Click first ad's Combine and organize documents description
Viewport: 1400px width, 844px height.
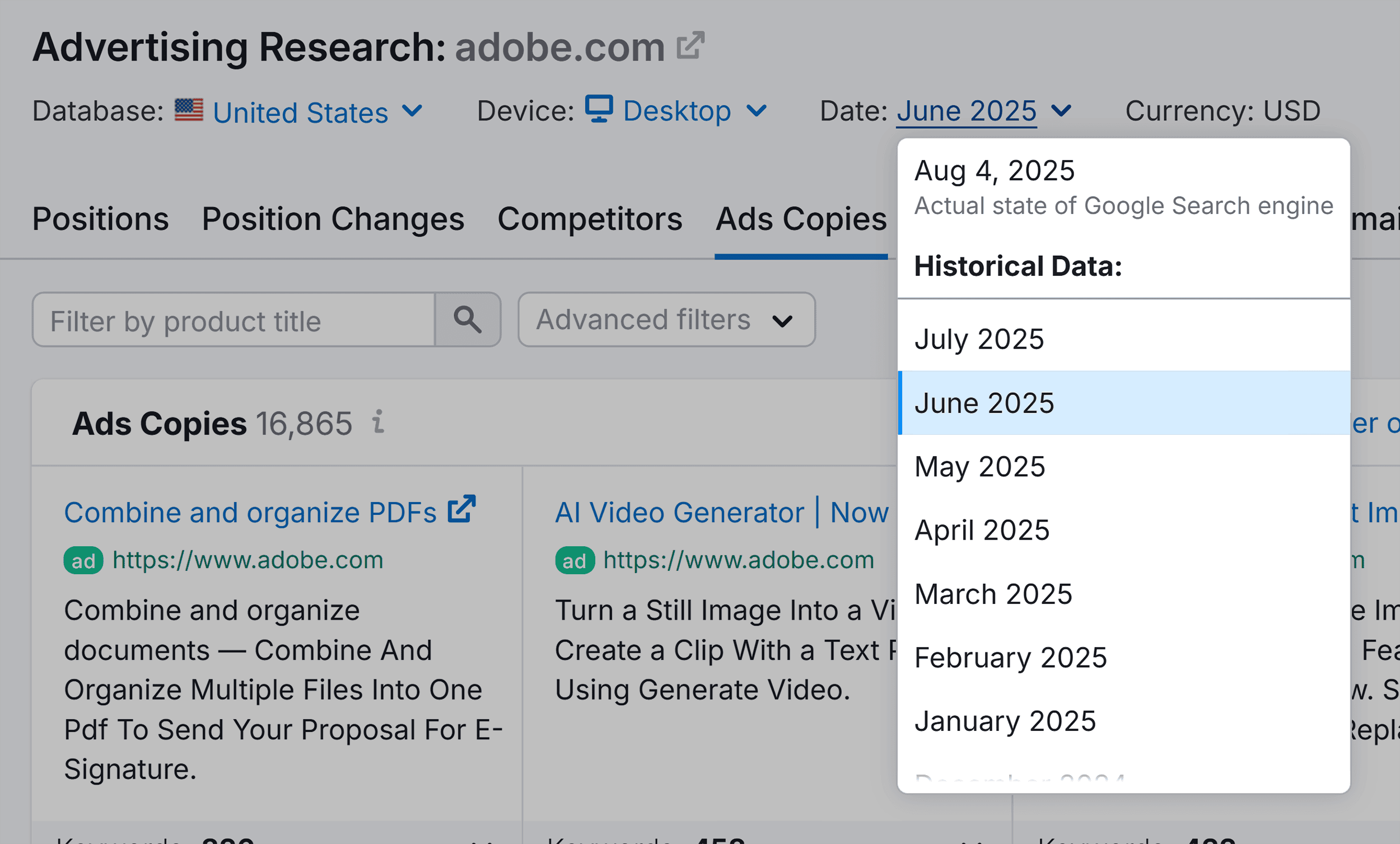pyautogui.click(x=283, y=690)
